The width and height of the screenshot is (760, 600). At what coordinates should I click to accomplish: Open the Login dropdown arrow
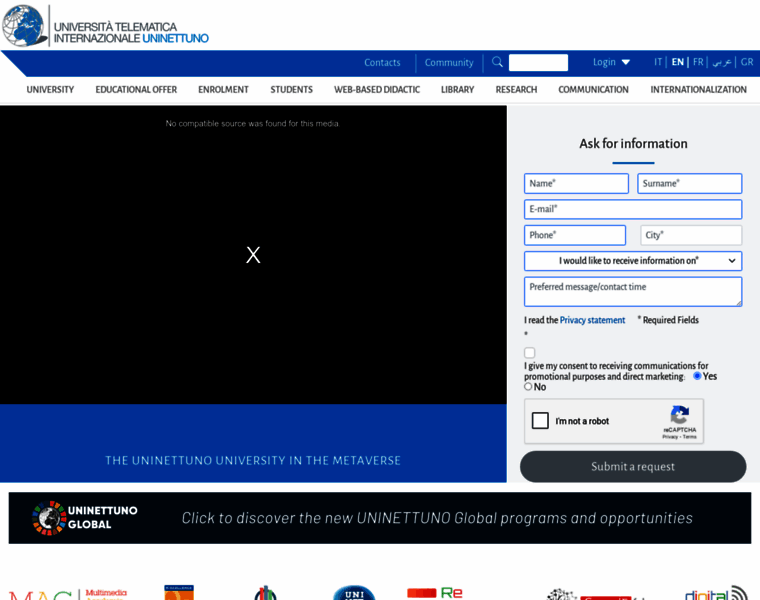pos(626,62)
